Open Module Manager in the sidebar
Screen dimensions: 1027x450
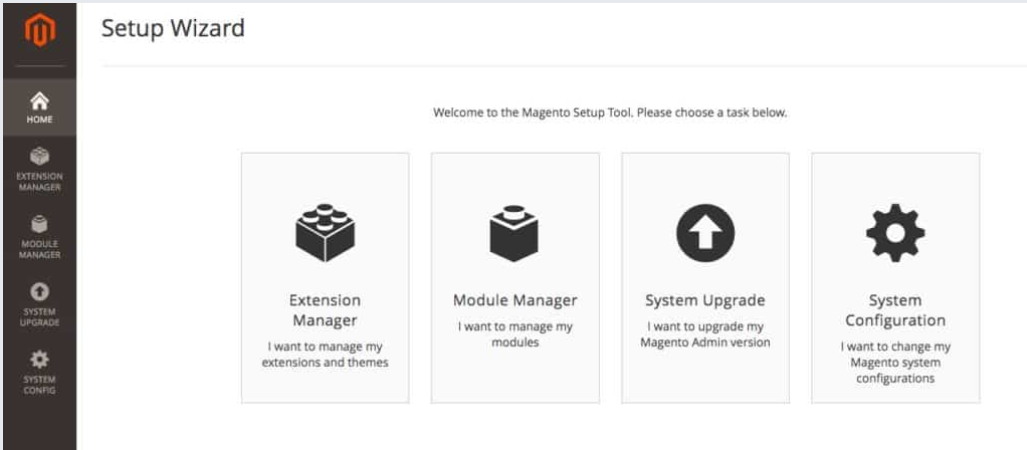coord(39,236)
